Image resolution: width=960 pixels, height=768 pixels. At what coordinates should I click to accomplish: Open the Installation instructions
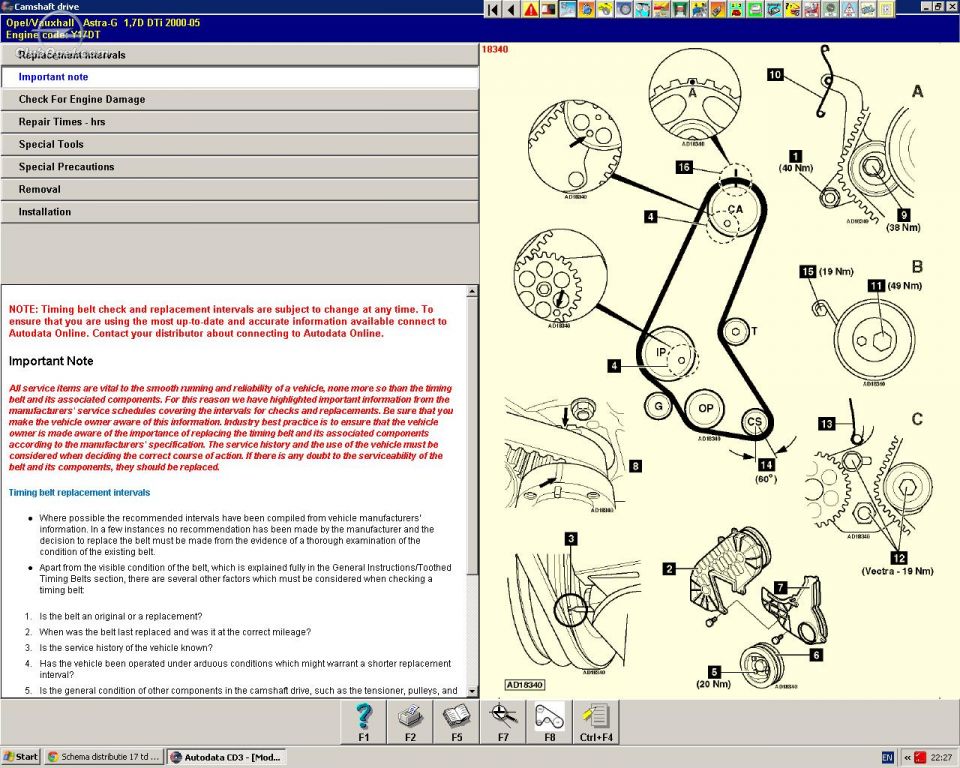point(239,212)
